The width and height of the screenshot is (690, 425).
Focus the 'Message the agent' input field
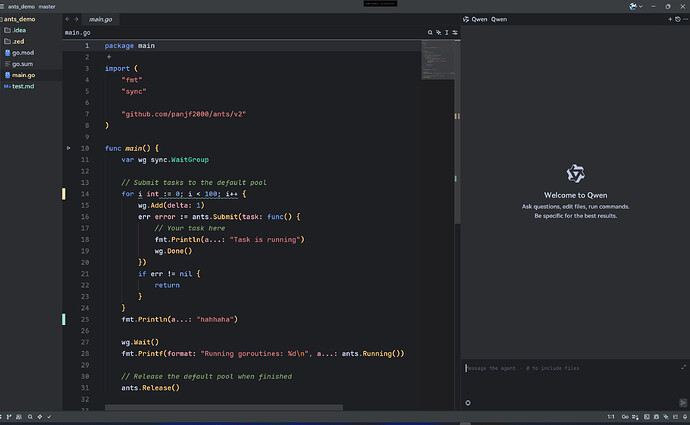point(572,368)
